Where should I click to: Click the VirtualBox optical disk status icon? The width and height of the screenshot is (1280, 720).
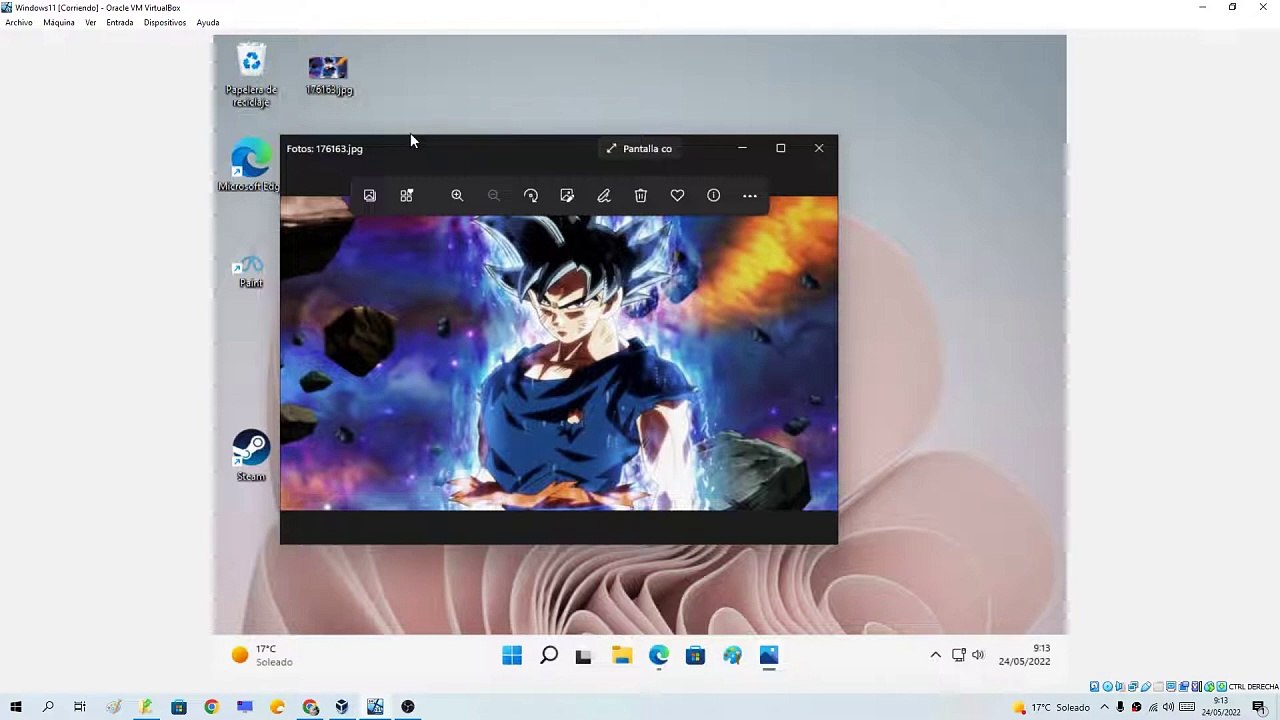(1107, 687)
